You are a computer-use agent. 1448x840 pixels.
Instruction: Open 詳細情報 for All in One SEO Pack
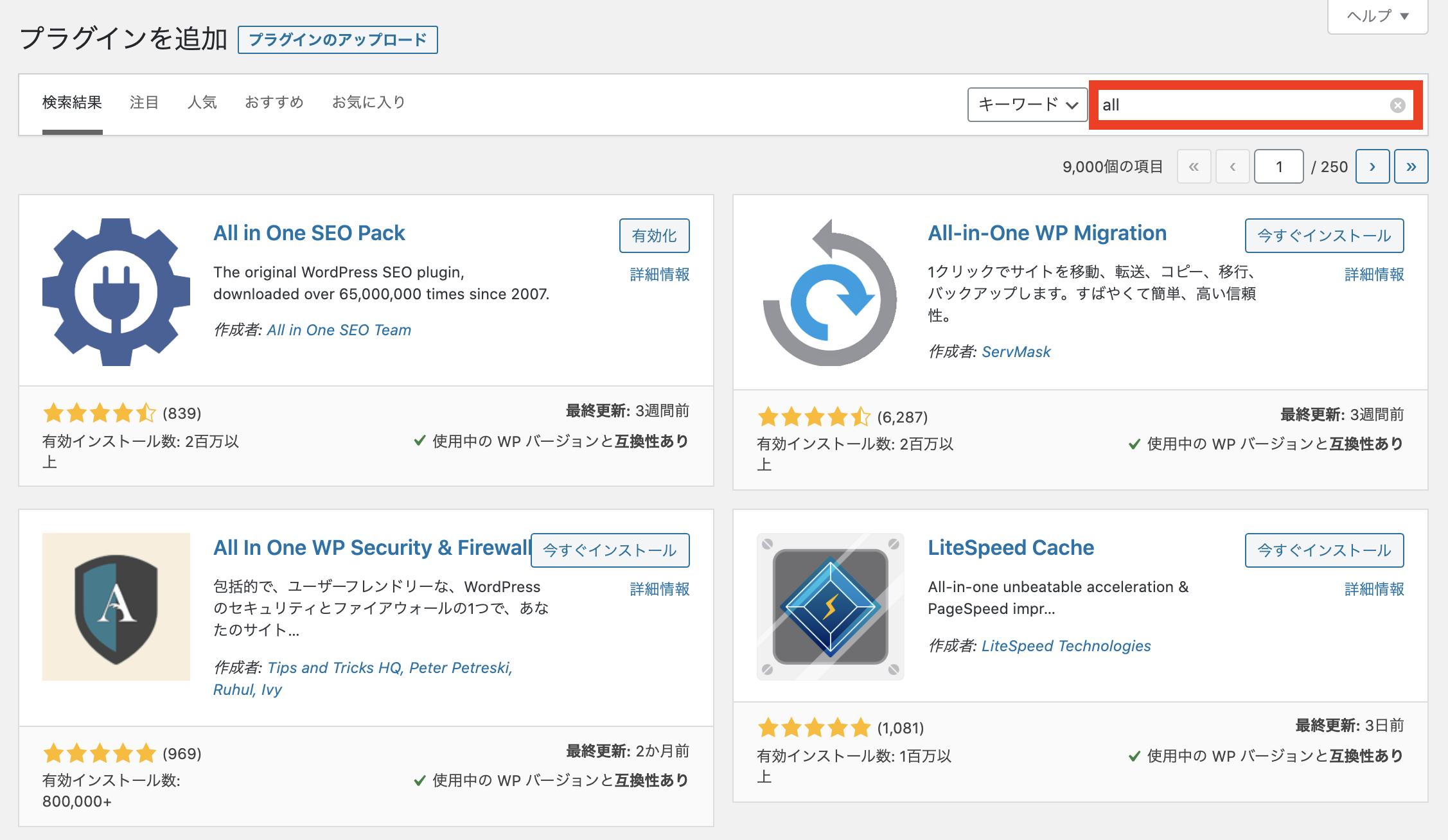tap(660, 275)
